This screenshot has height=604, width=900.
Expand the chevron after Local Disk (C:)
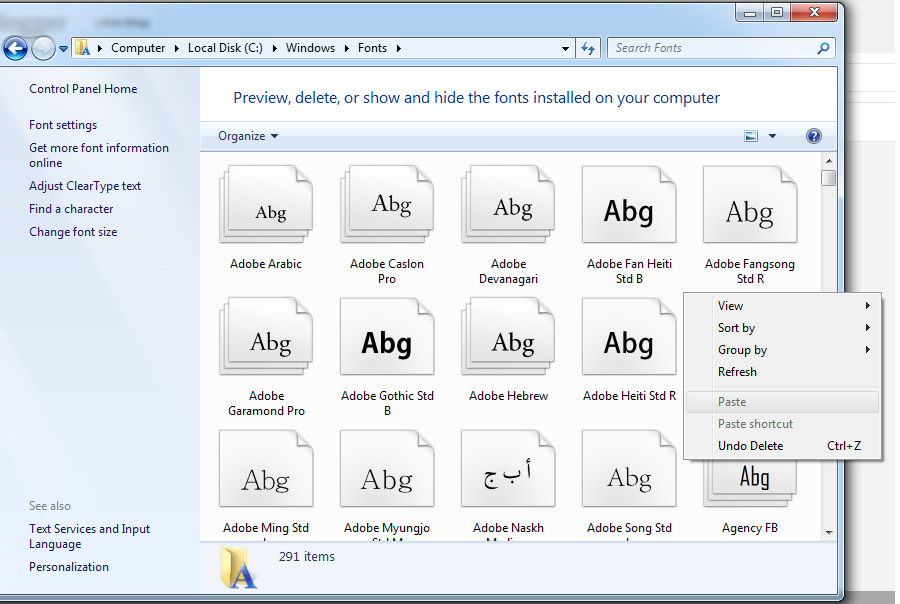pos(274,48)
